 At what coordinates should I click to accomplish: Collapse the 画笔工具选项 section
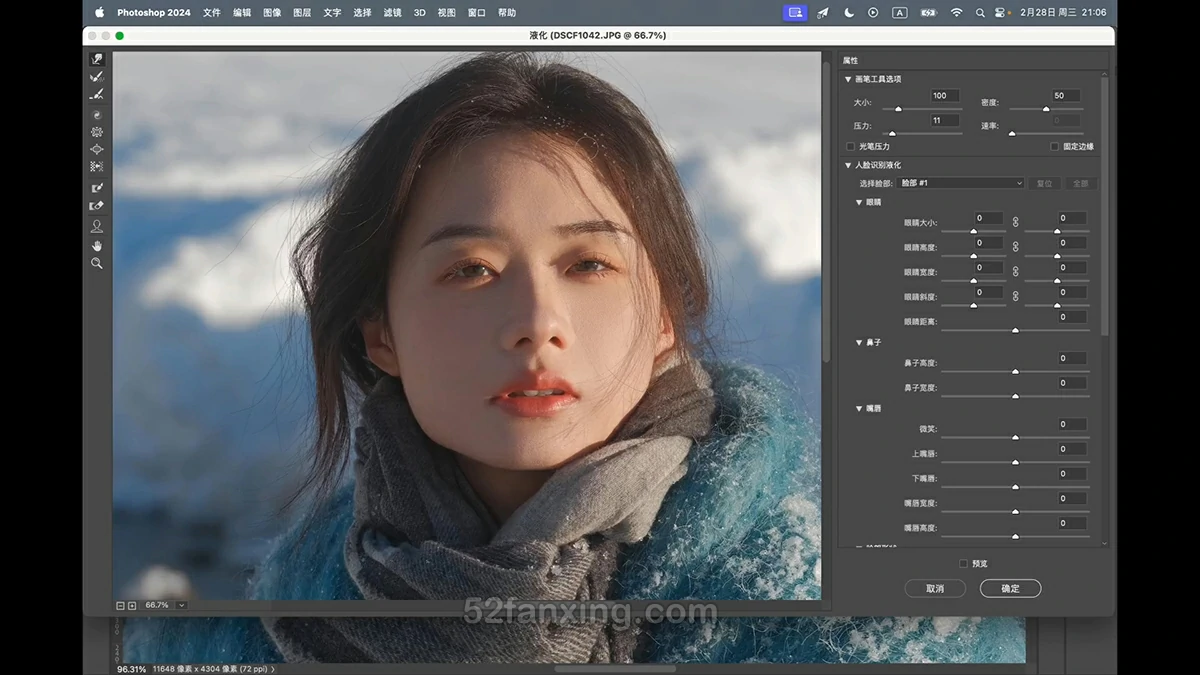(x=849, y=79)
